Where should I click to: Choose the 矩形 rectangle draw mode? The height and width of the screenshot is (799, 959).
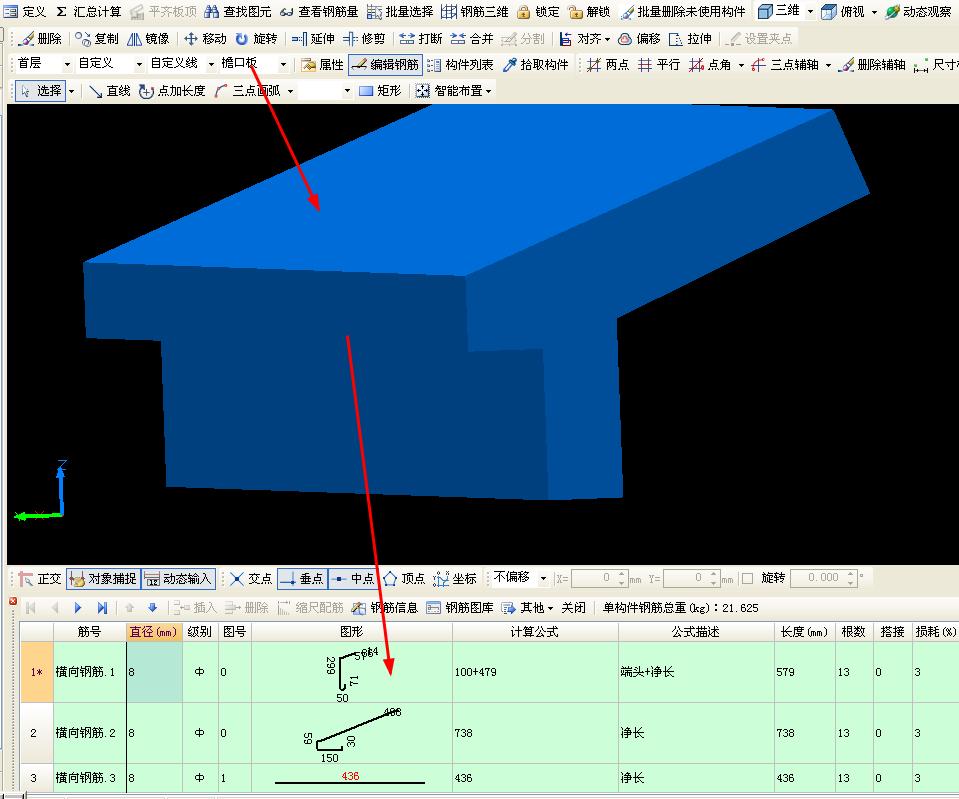[x=380, y=91]
